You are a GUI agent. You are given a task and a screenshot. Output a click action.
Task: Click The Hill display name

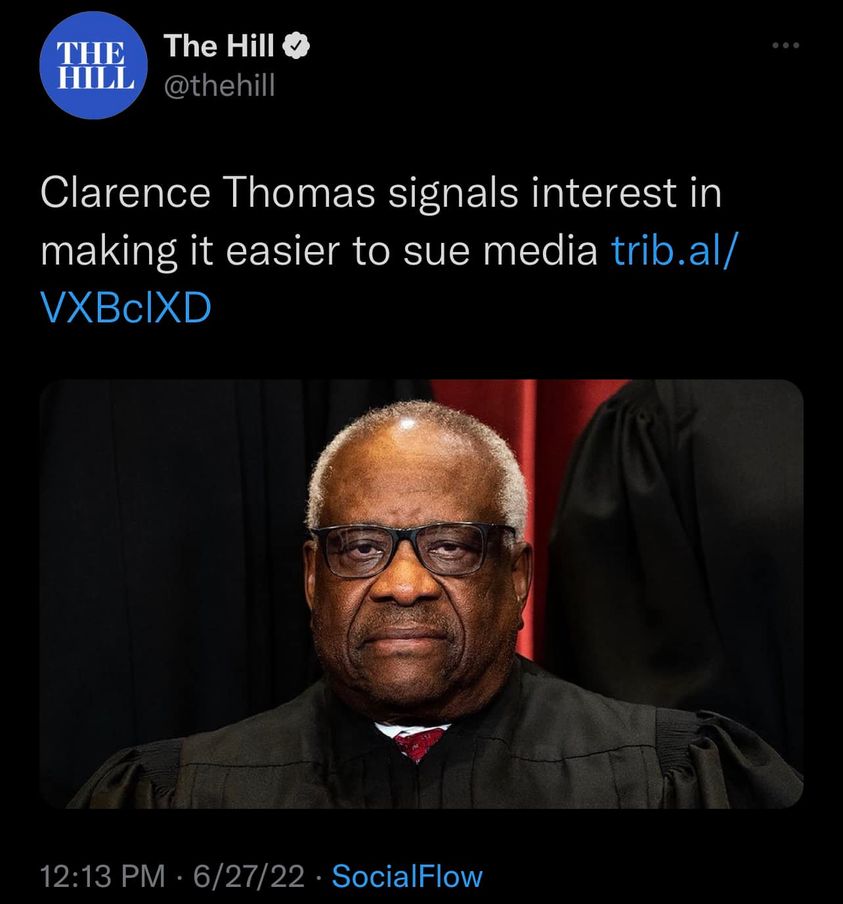pyautogui.click(x=219, y=45)
